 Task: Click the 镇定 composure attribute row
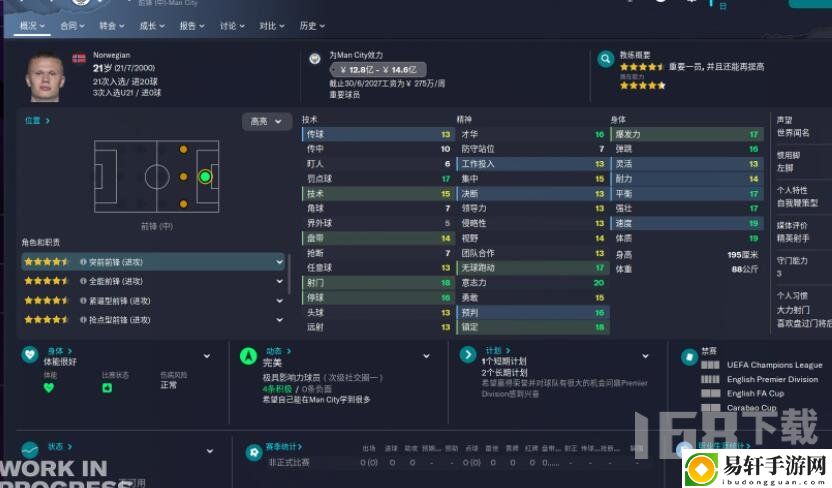532,327
